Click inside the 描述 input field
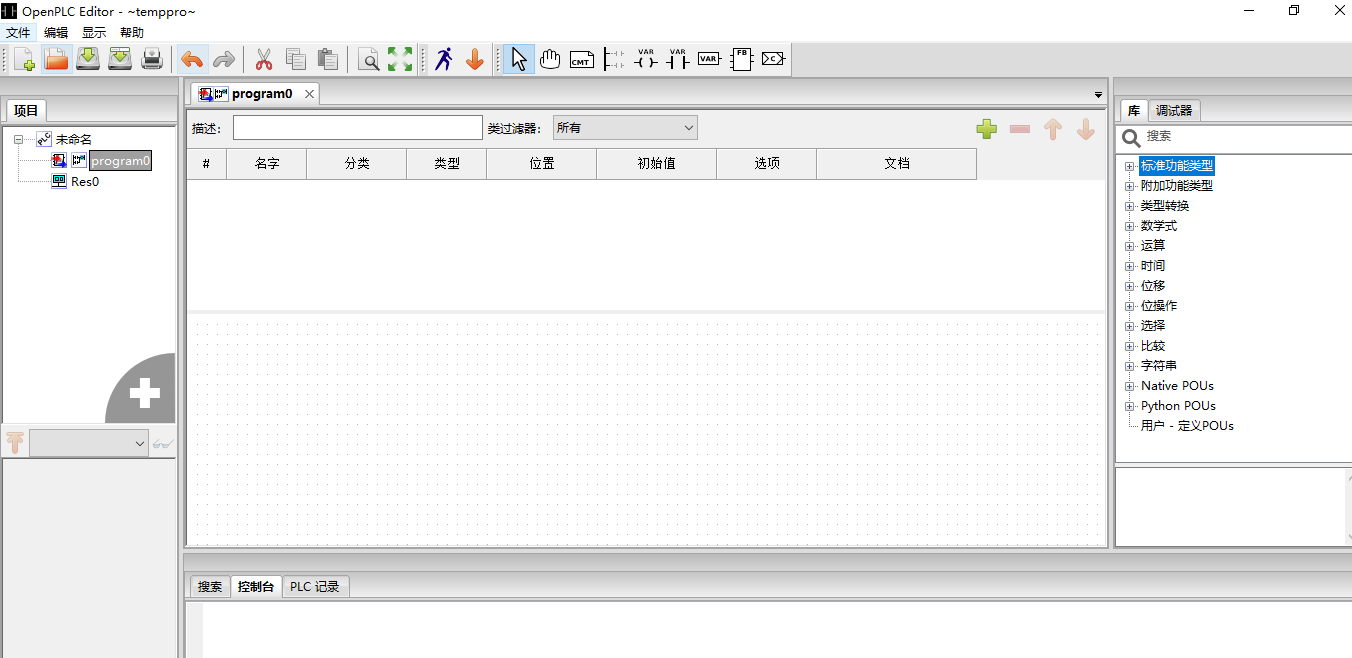Viewport: 1352px width, 658px height. (357, 127)
